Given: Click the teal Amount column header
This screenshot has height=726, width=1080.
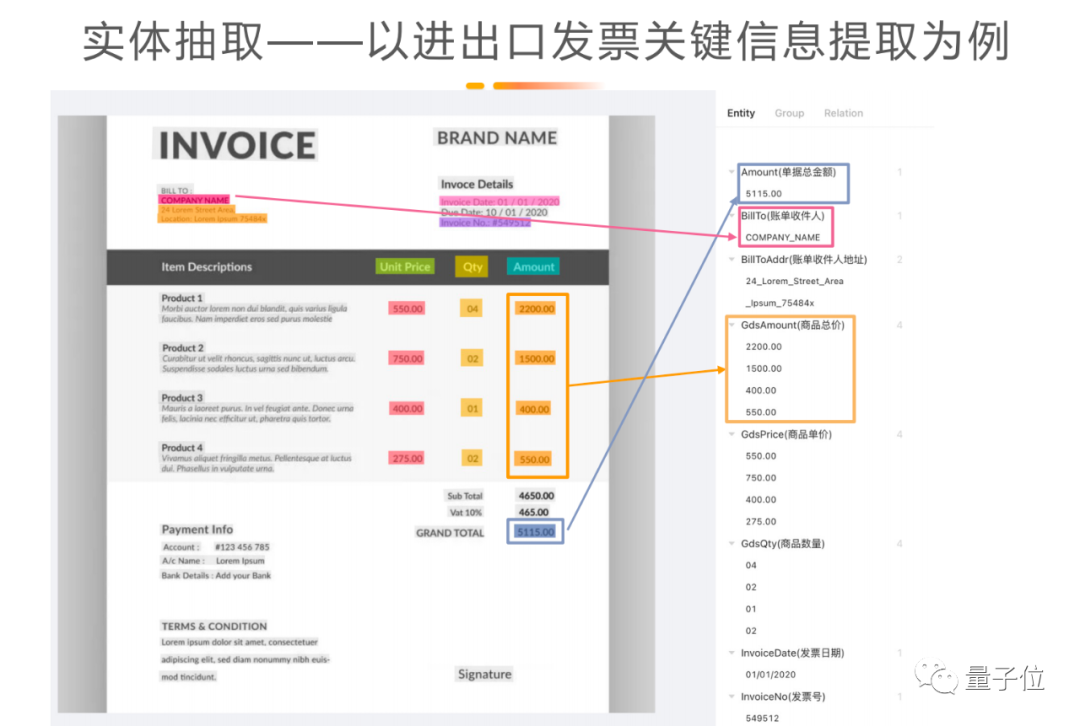Looking at the screenshot, I should 533,267.
